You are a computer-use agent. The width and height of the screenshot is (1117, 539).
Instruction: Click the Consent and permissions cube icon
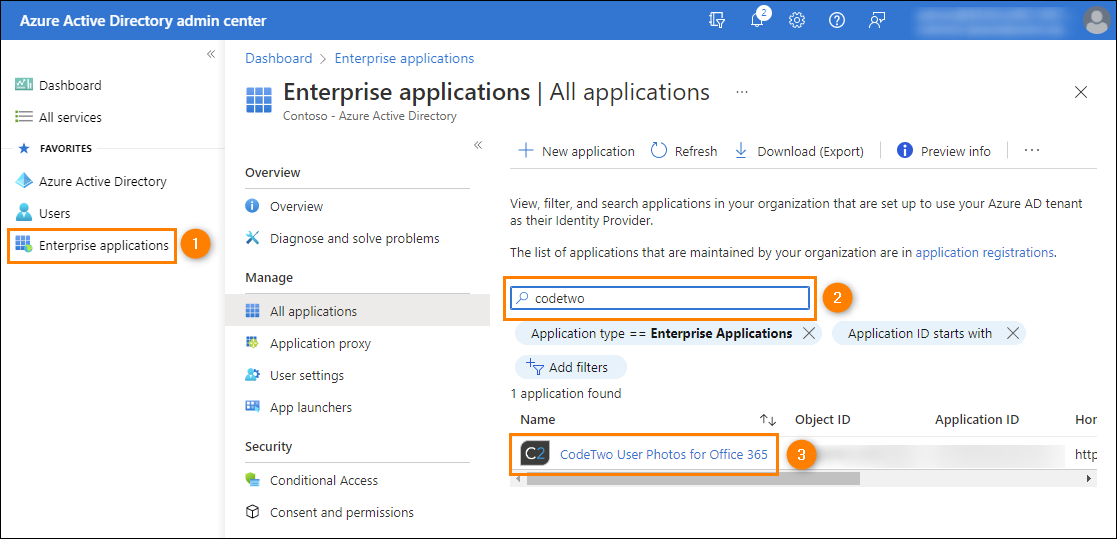point(252,513)
